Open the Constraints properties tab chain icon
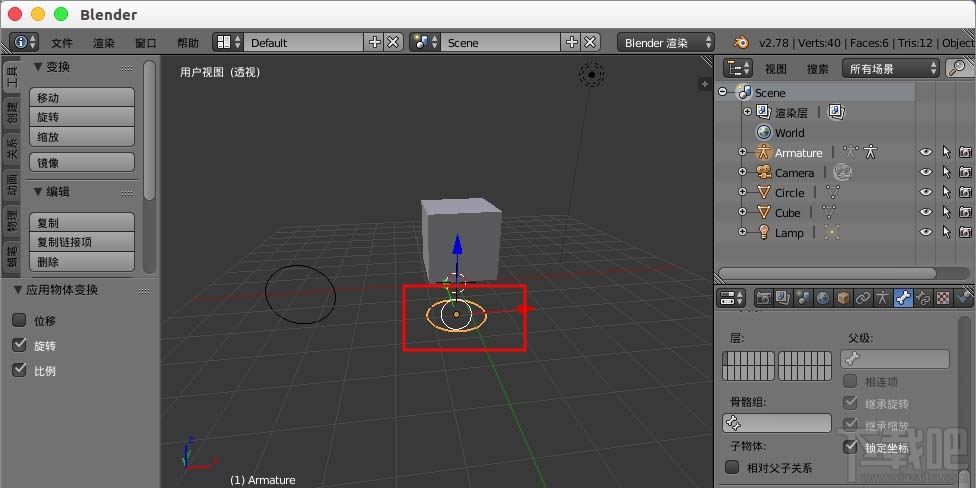Viewport: 976px width, 488px height. click(x=863, y=298)
